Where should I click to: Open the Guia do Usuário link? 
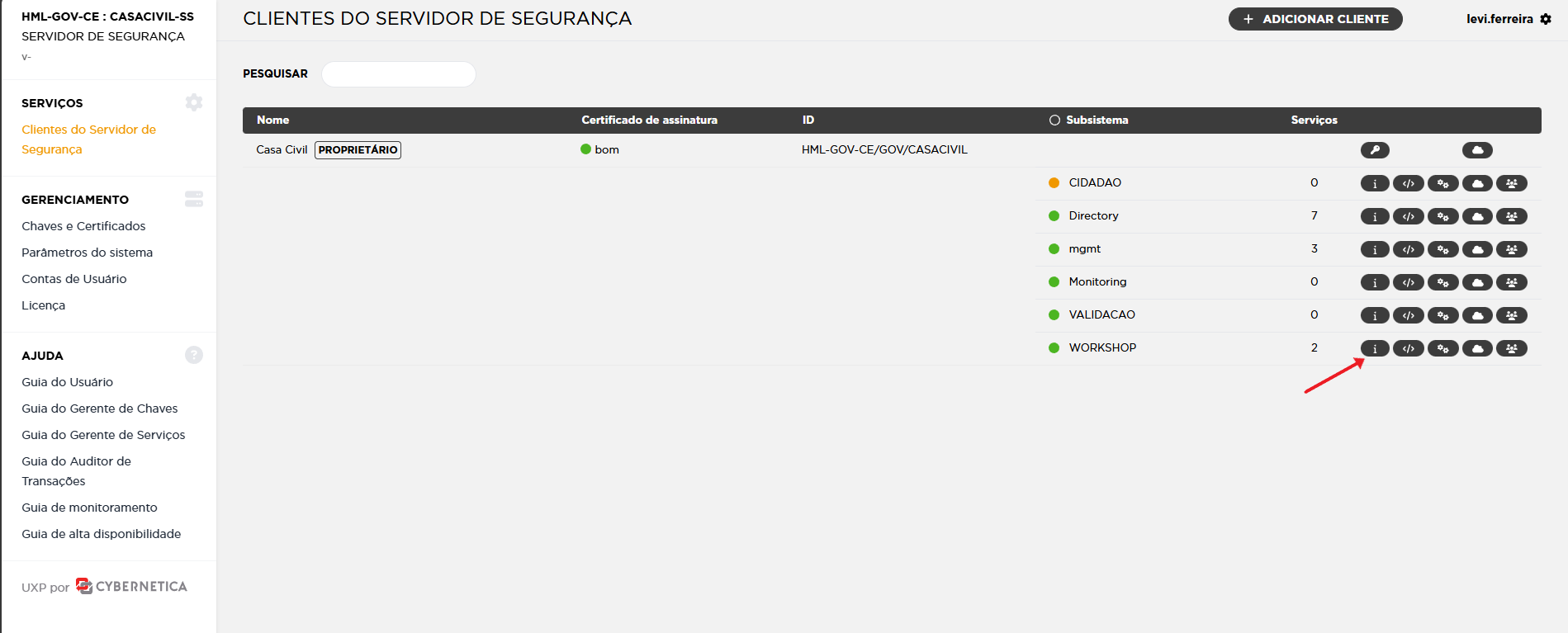click(67, 382)
